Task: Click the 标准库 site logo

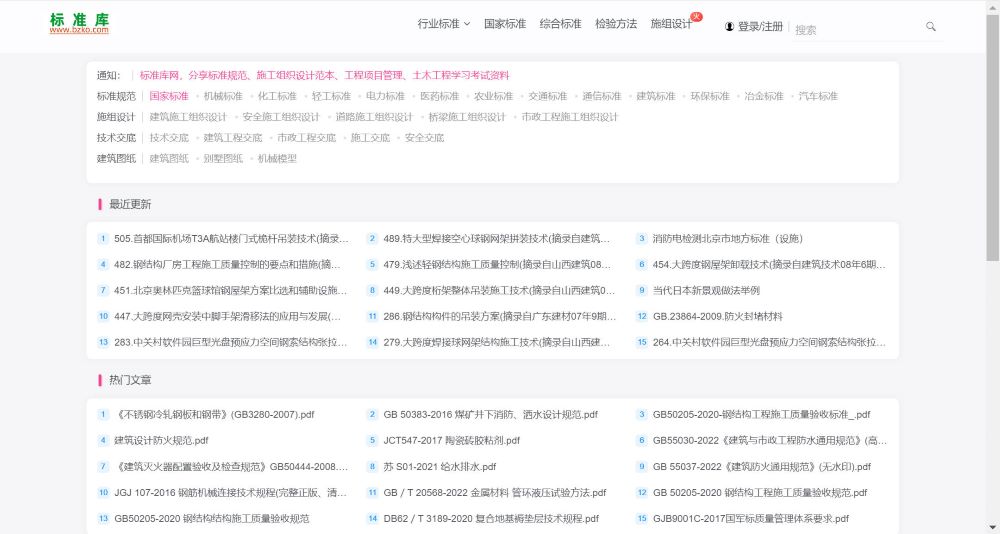Action: click(79, 24)
